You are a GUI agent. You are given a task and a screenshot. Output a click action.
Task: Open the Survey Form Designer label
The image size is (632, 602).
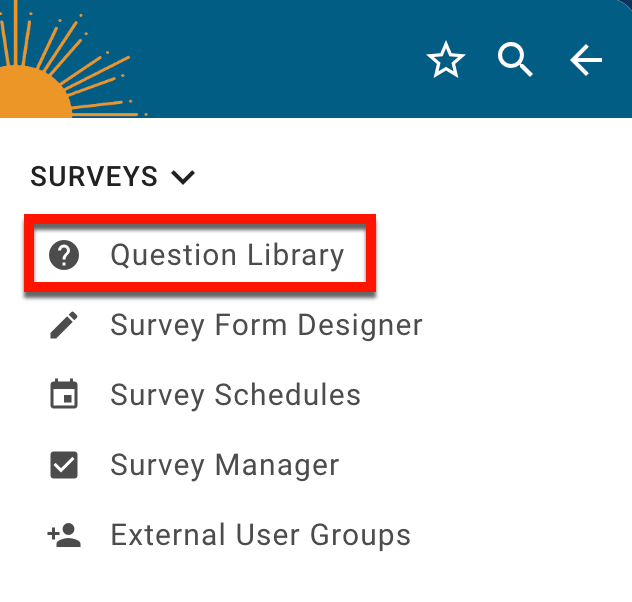coord(266,325)
